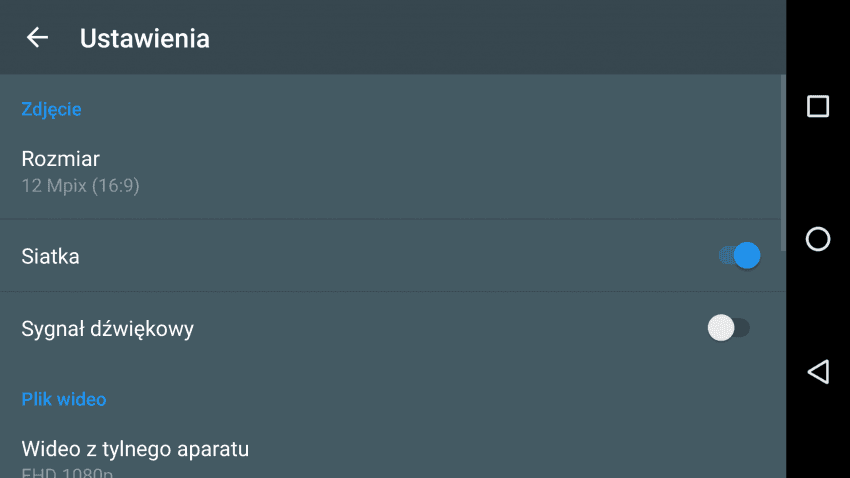The image size is (850, 478).
Task: Click the blue knob of Siatka switch
Action: (x=747, y=256)
